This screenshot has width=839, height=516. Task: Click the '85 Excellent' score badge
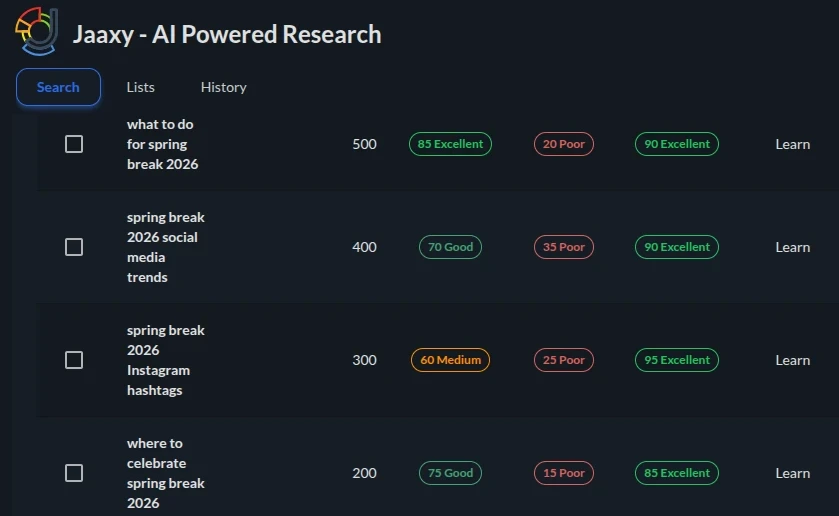450,144
